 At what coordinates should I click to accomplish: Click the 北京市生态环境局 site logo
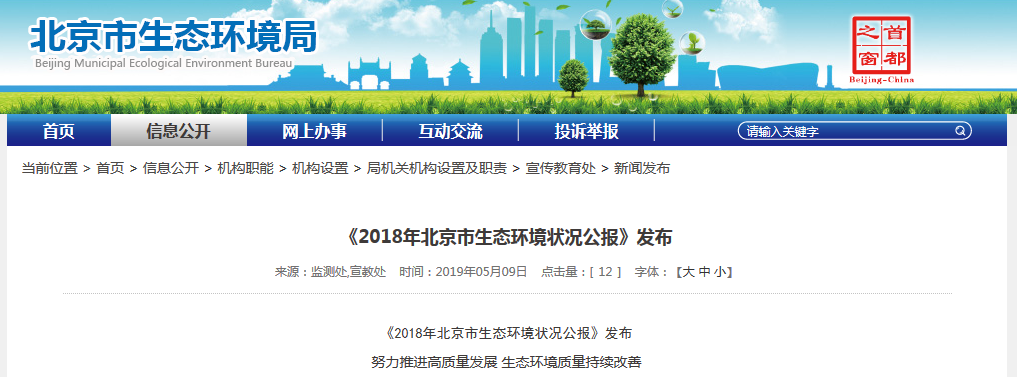(x=173, y=36)
